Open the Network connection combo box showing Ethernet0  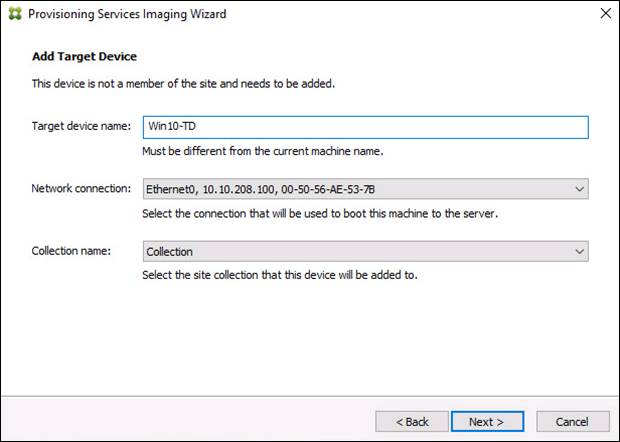tap(355, 189)
